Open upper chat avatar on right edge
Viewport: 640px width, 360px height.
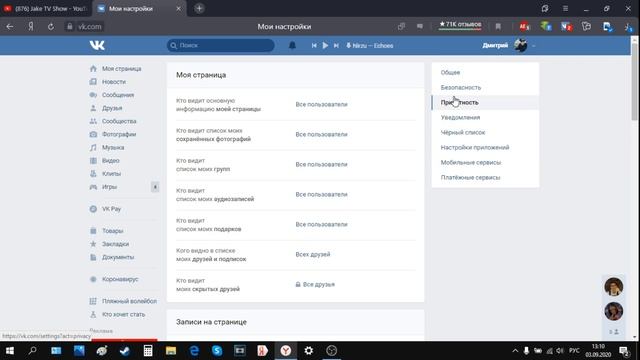613,286
